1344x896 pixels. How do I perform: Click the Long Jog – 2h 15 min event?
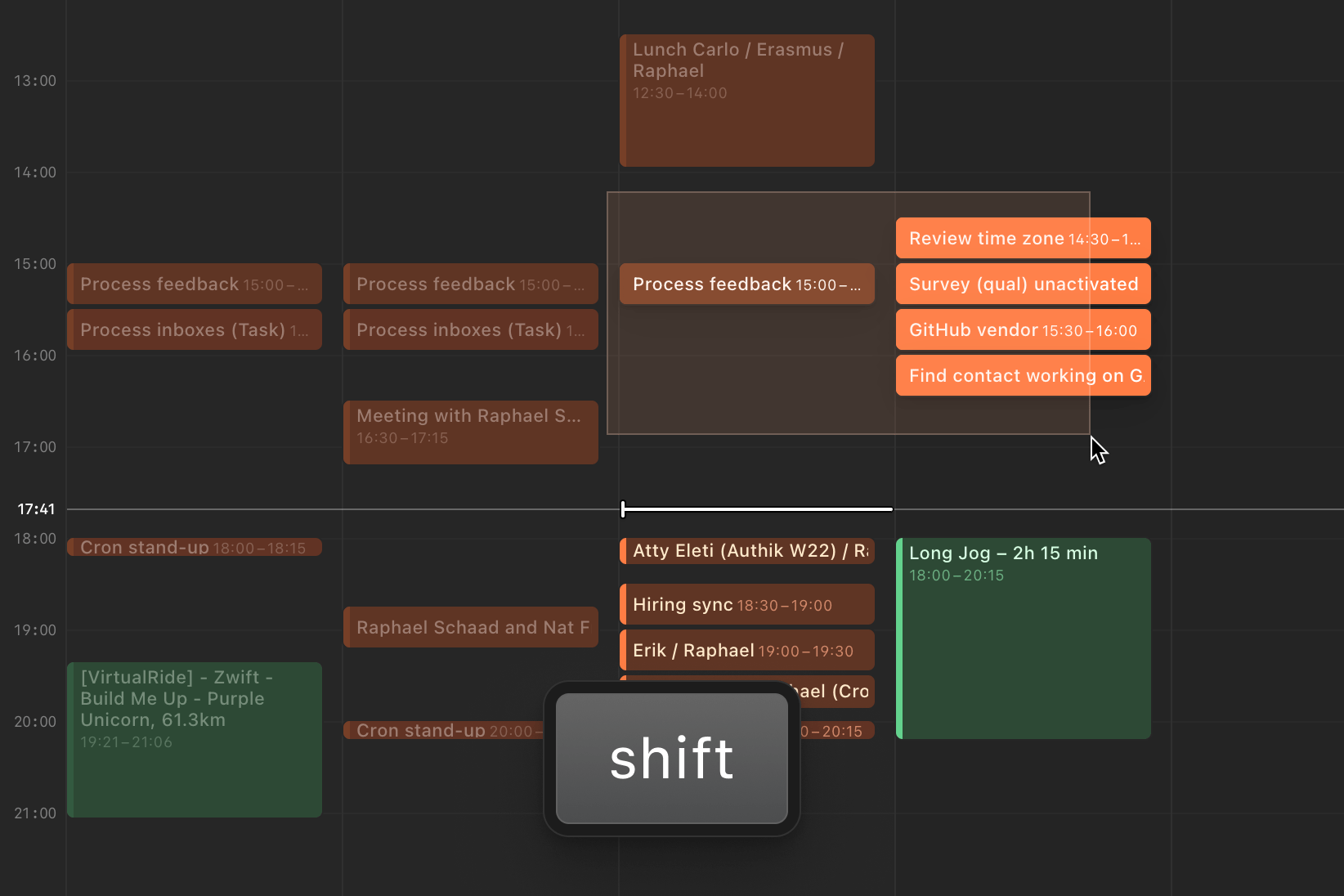tap(1024, 638)
